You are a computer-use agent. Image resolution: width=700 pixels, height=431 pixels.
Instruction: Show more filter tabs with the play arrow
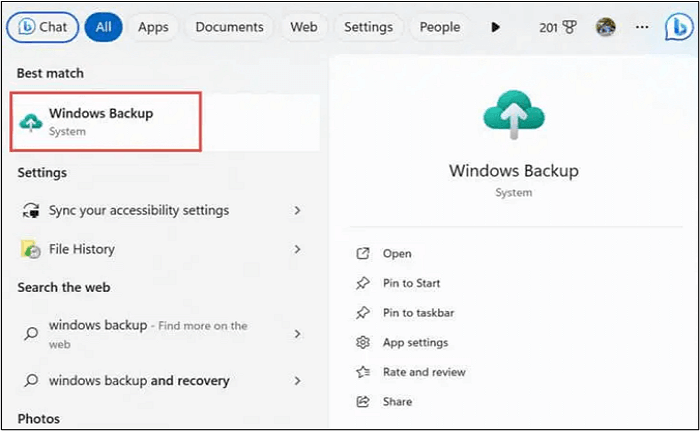click(x=495, y=27)
